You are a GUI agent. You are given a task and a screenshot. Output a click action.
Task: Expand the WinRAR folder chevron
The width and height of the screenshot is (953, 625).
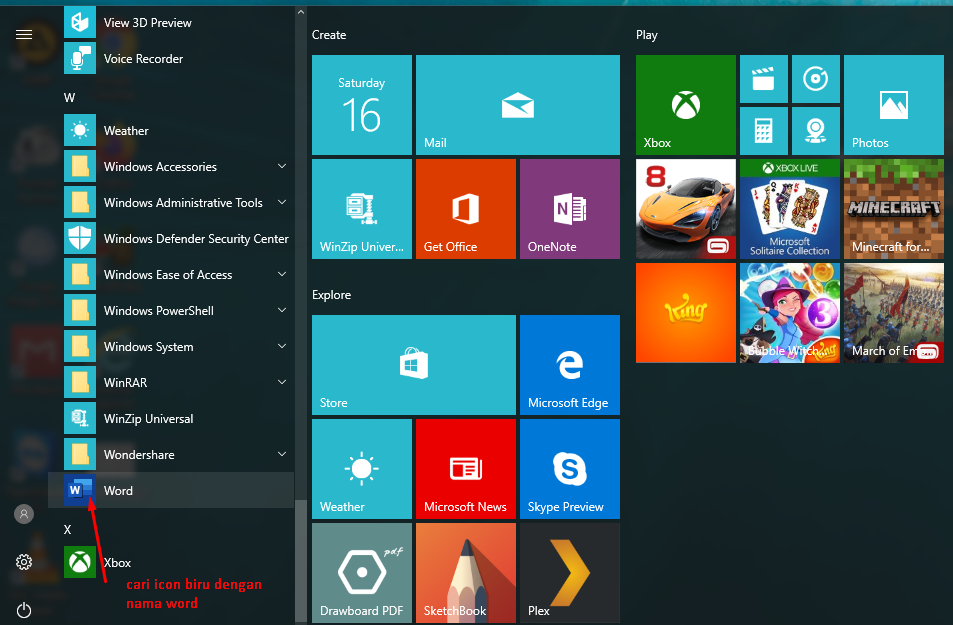282,382
